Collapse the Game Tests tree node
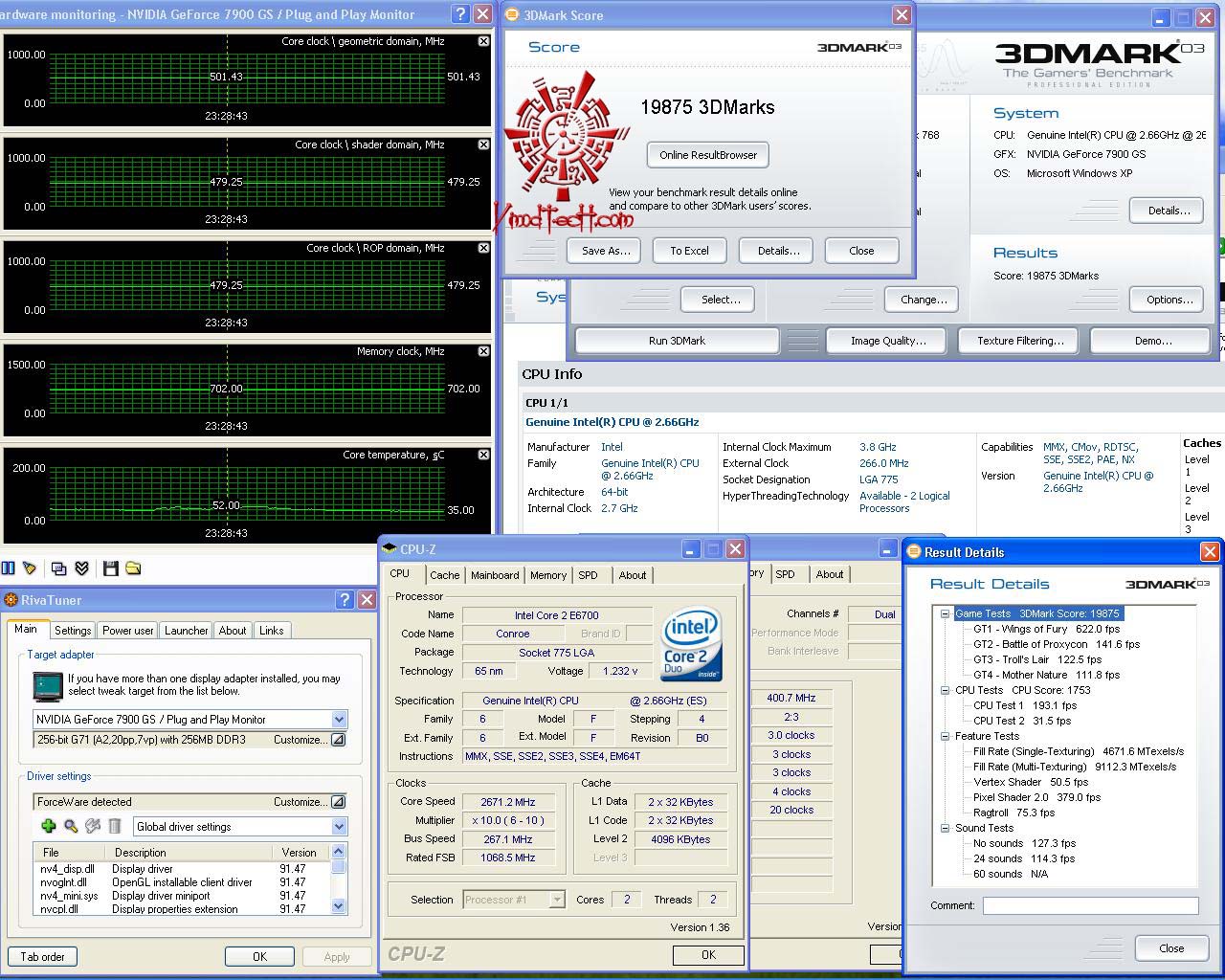 (x=945, y=613)
